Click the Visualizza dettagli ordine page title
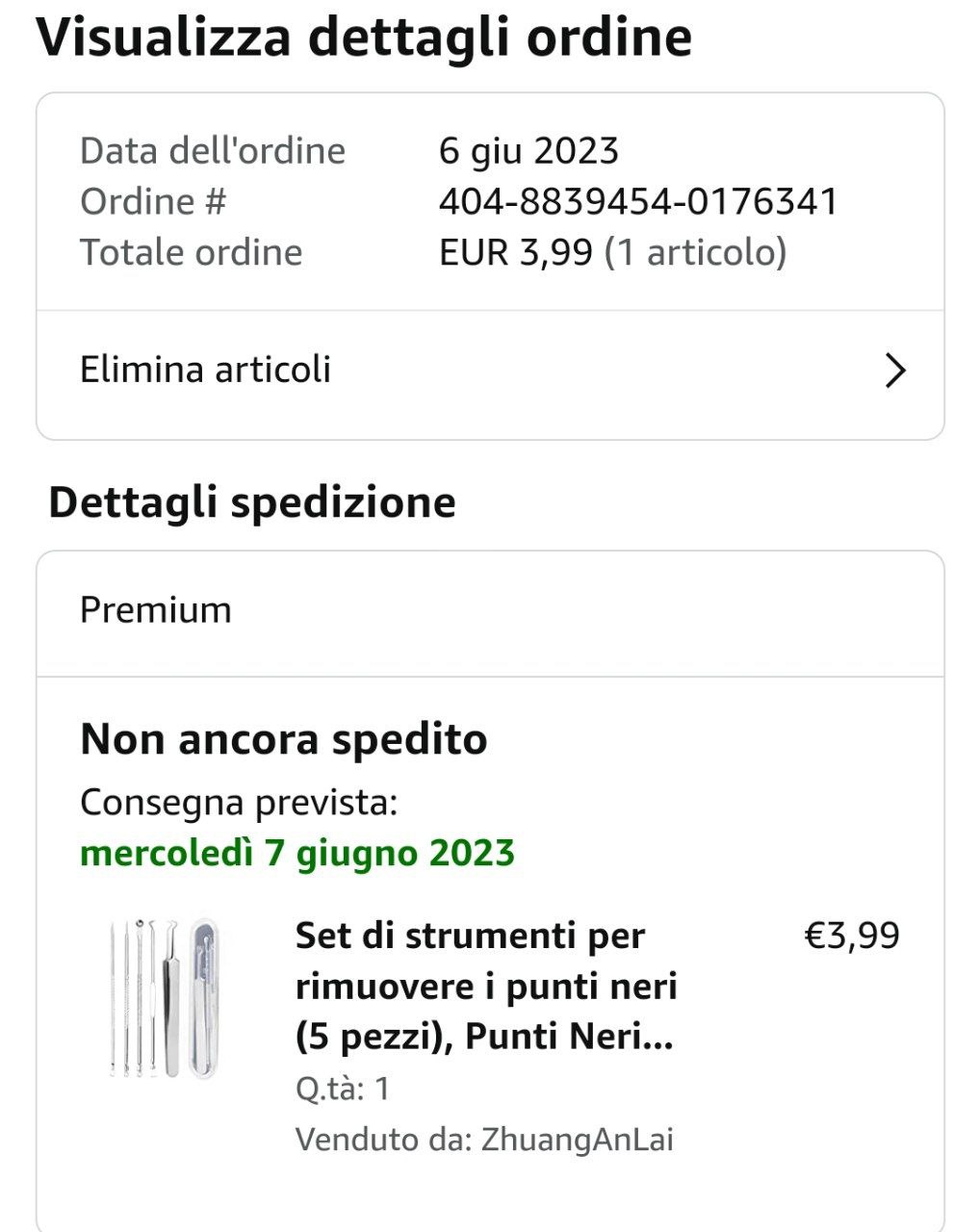The image size is (979, 1232). [364, 38]
